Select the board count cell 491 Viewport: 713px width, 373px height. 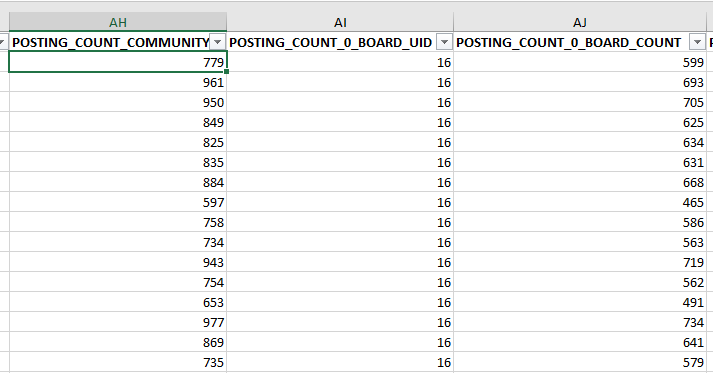tap(580, 302)
